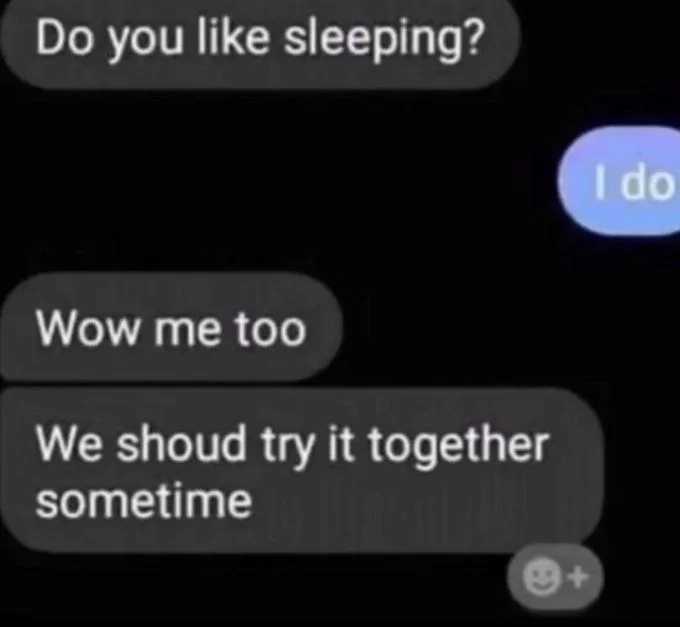Select the blue "I do" sent message

coord(619,180)
